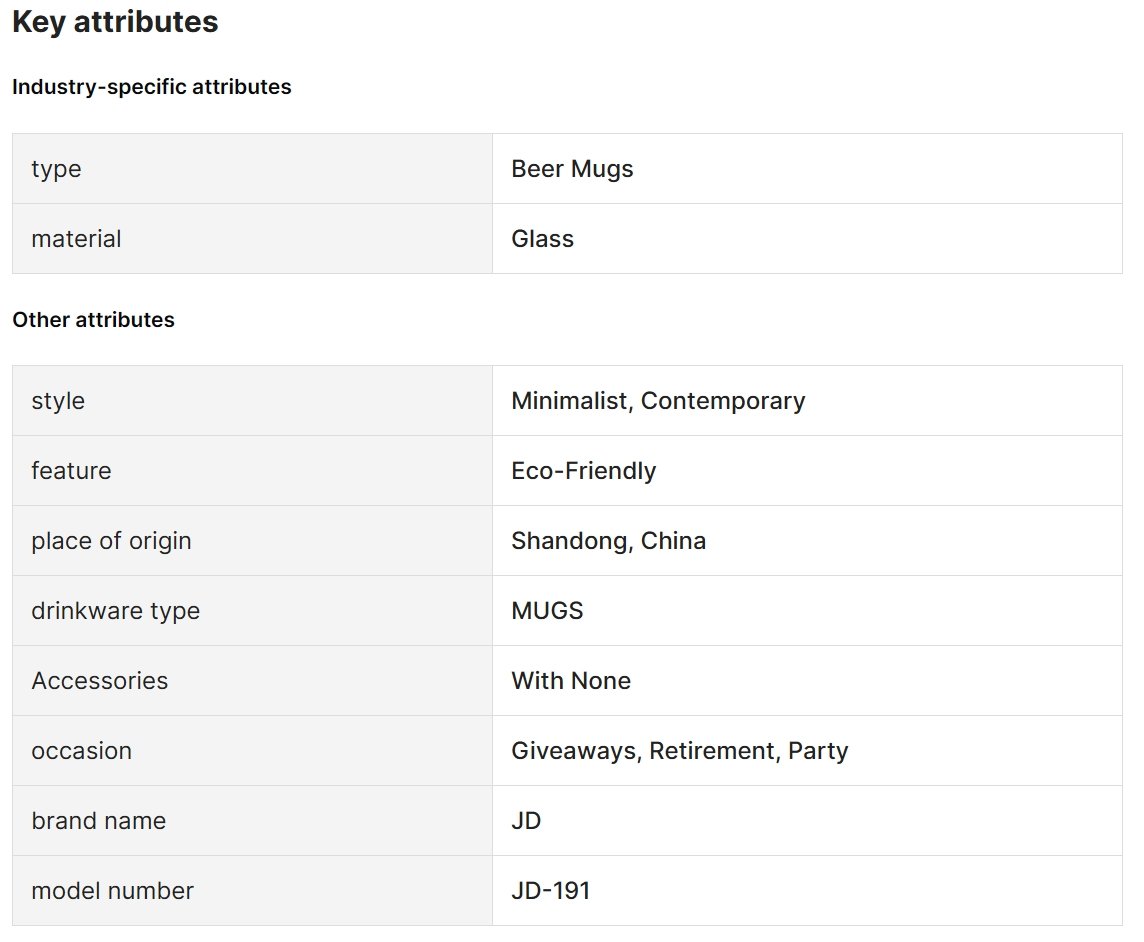This screenshot has height=942, width=1144.
Task: Select the JD brand name value
Action: 526,821
